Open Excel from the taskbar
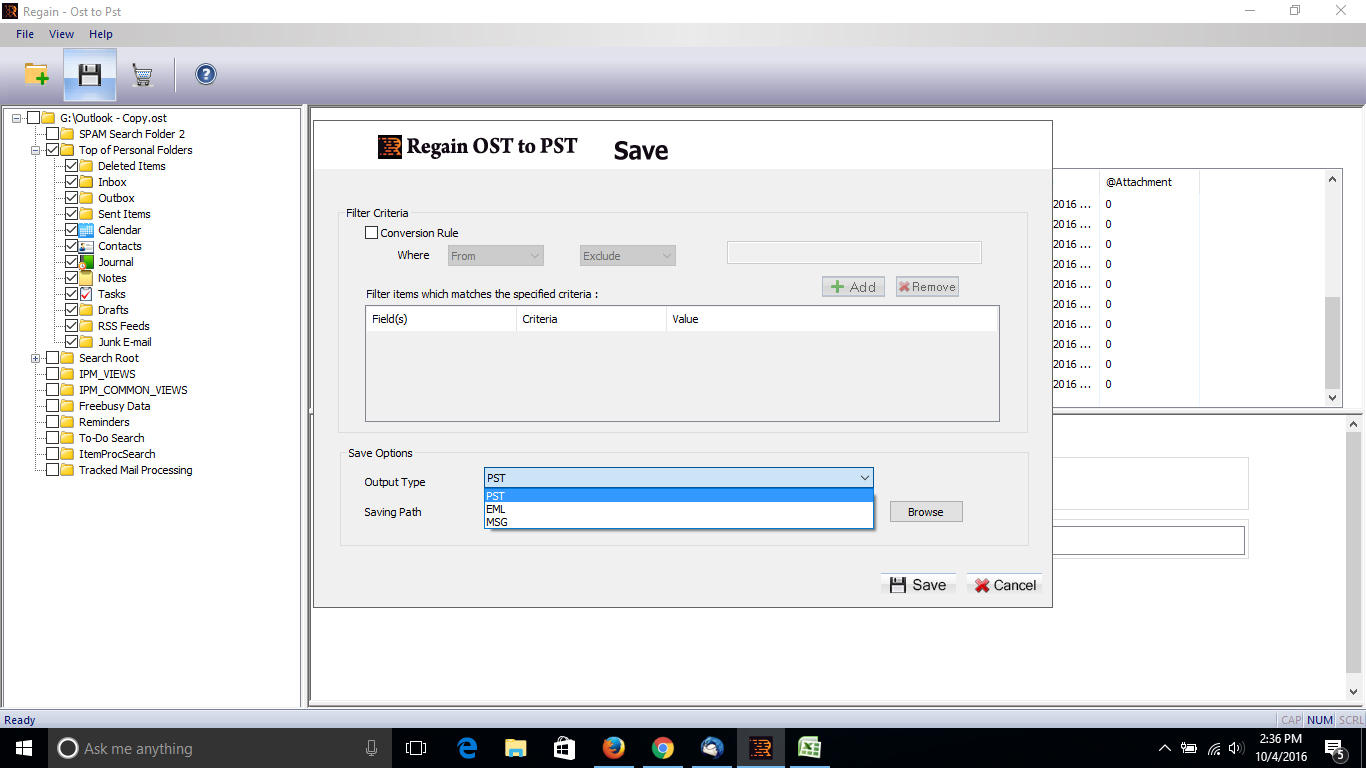This screenshot has width=1366, height=768. pos(809,748)
